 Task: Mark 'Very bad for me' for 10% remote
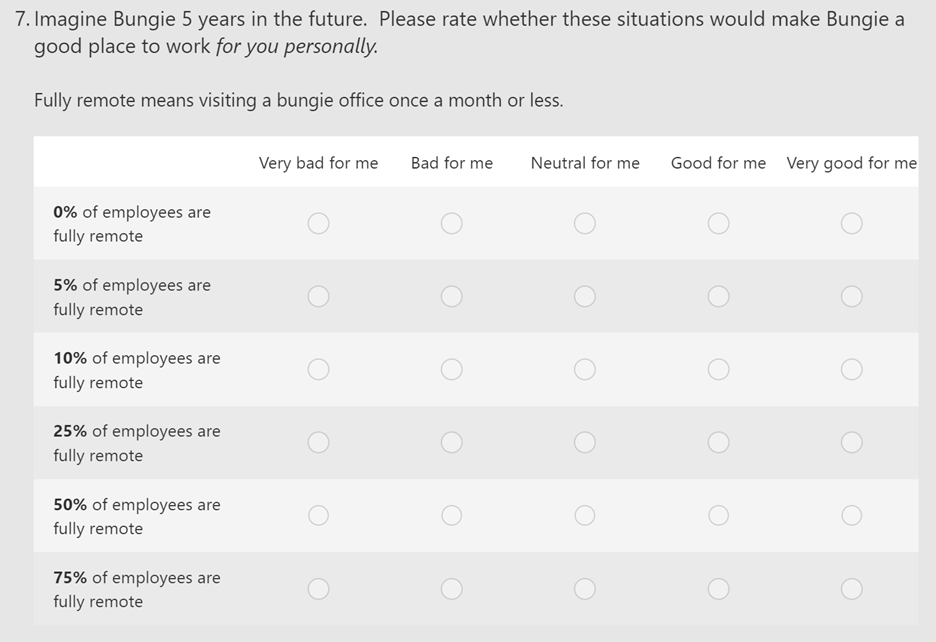click(x=318, y=369)
